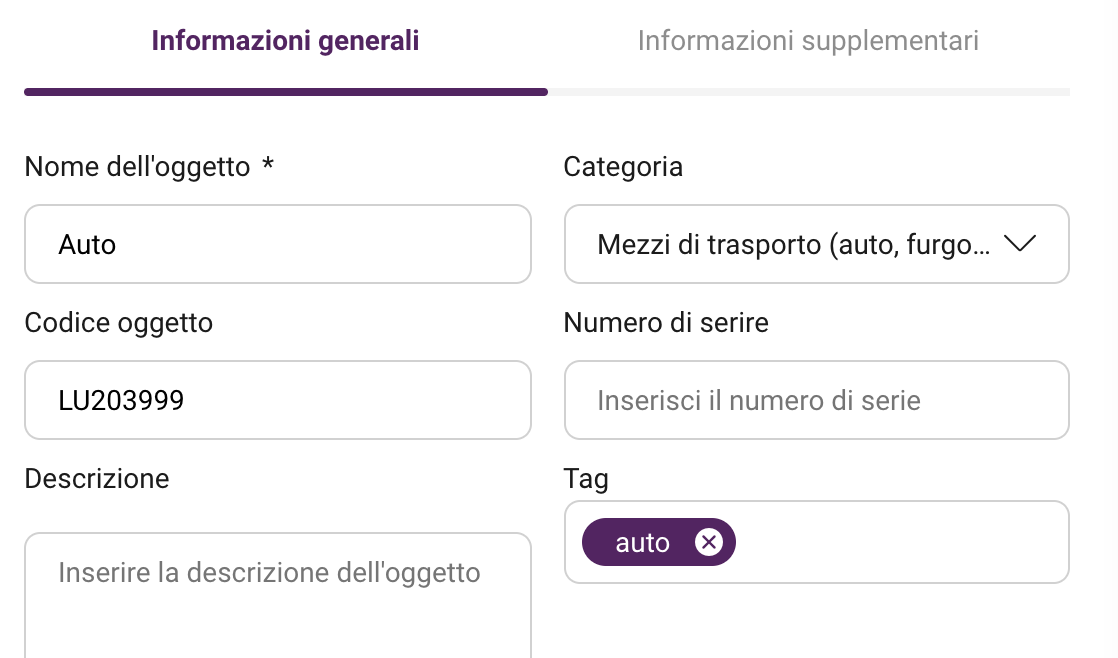Switch to Informazioni supplementari tab

click(x=808, y=41)
